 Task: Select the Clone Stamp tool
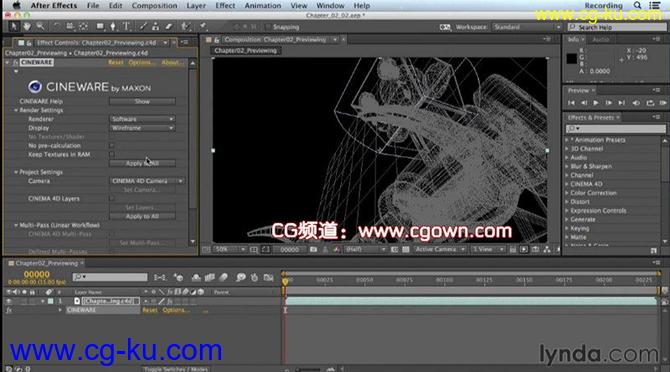156,26
